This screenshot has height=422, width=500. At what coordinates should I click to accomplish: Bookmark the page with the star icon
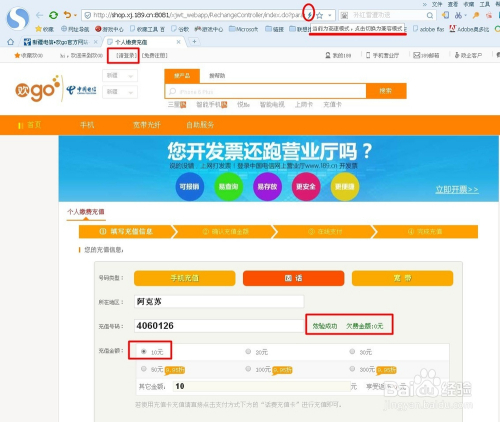[x=320, y=15]
